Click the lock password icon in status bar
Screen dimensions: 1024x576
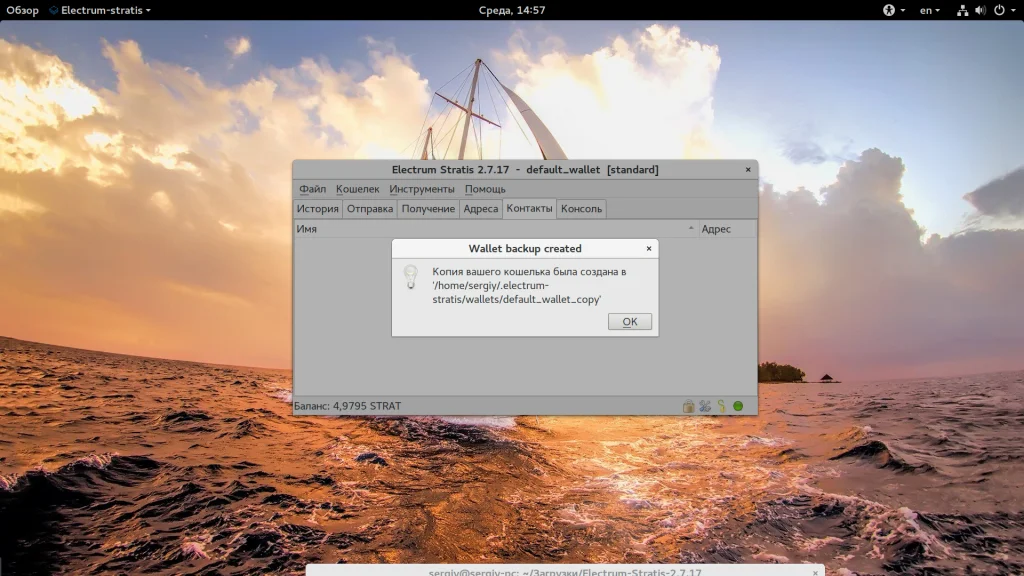tap(688, 406)
